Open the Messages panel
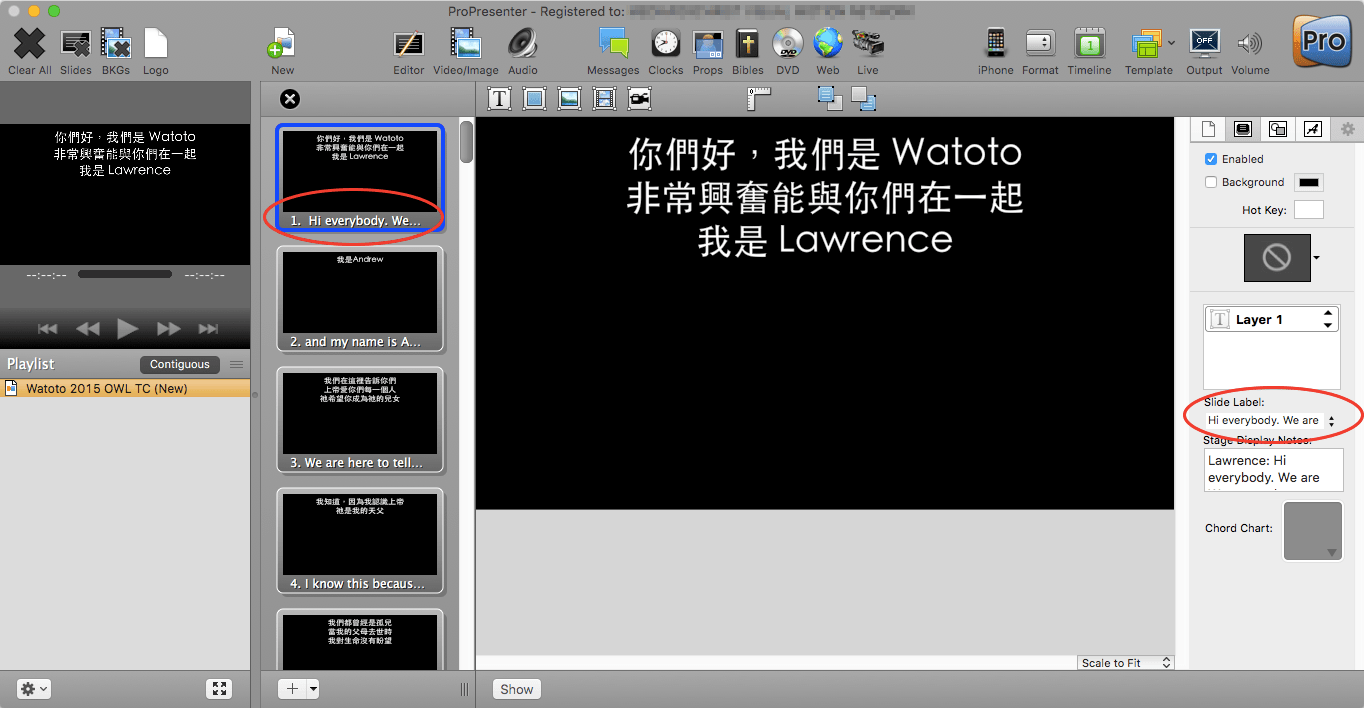Viewport: 1364px width, 708px height. coord(613,44)
